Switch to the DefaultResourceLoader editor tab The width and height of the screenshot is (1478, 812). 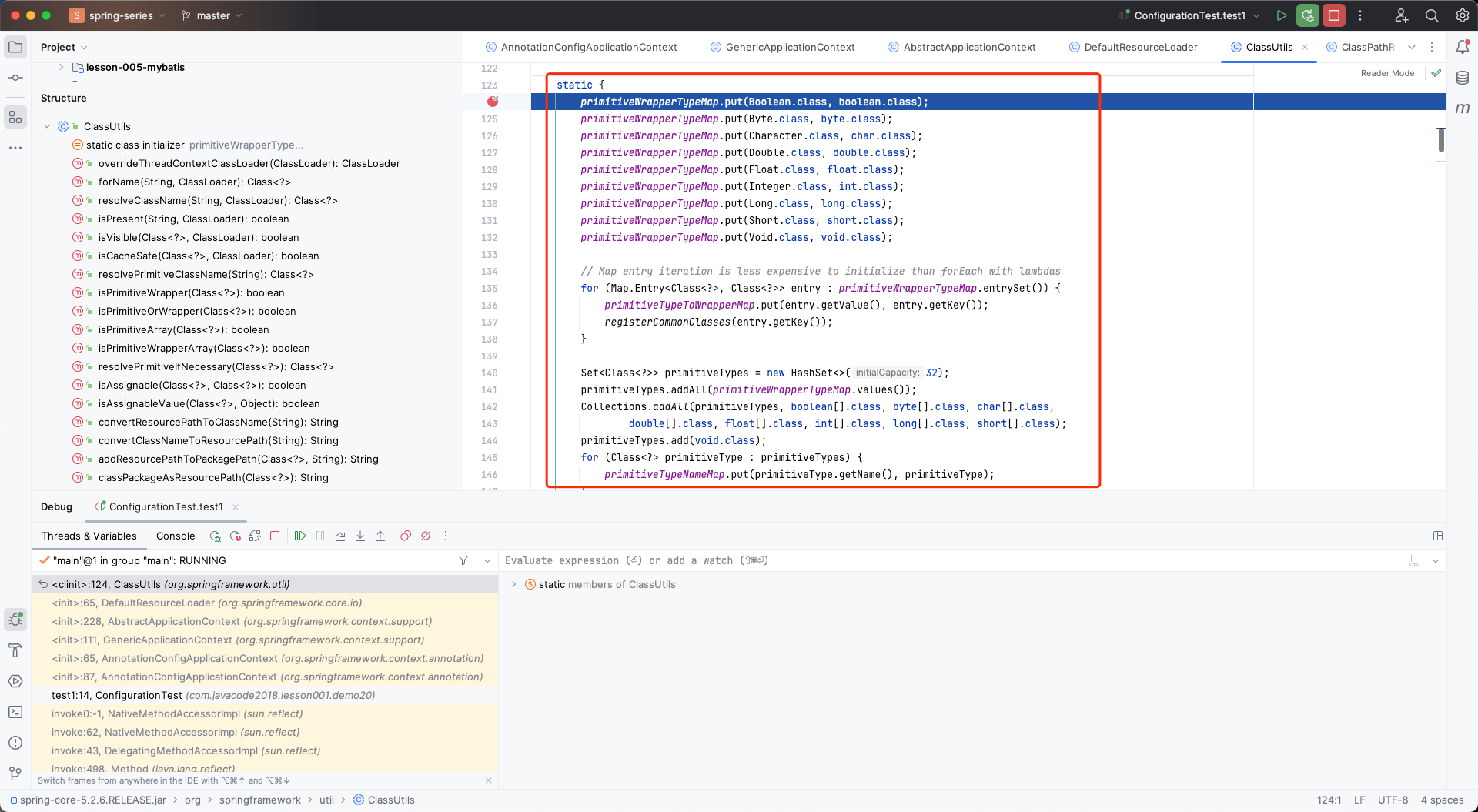1140,47
